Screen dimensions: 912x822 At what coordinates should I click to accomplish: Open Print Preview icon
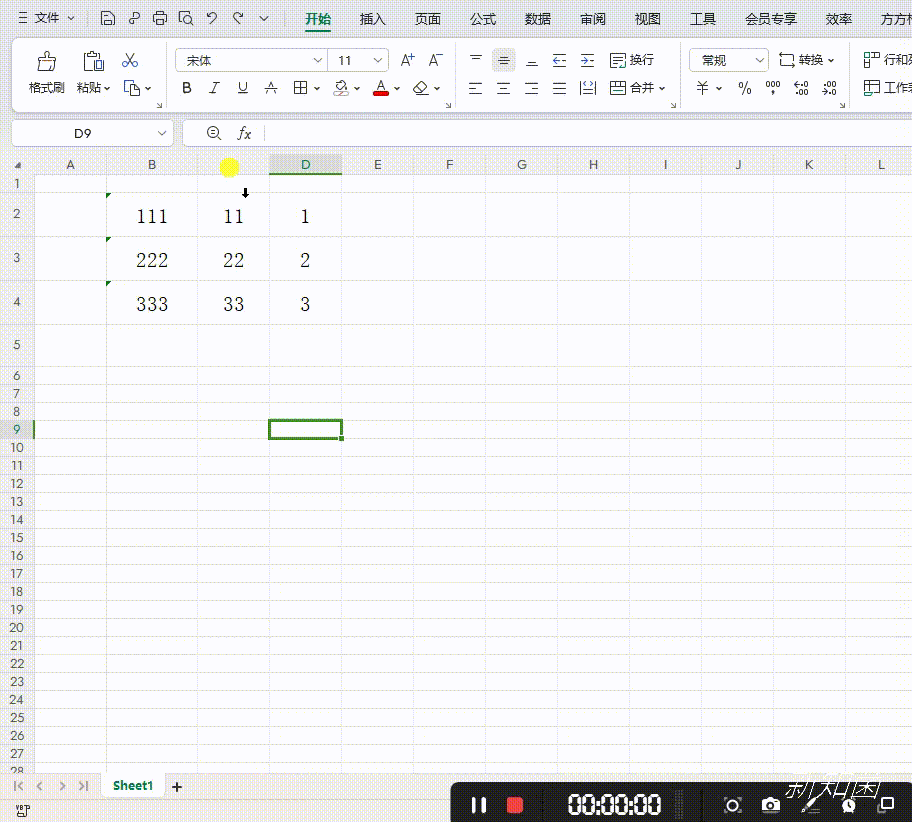coord(186,19)
